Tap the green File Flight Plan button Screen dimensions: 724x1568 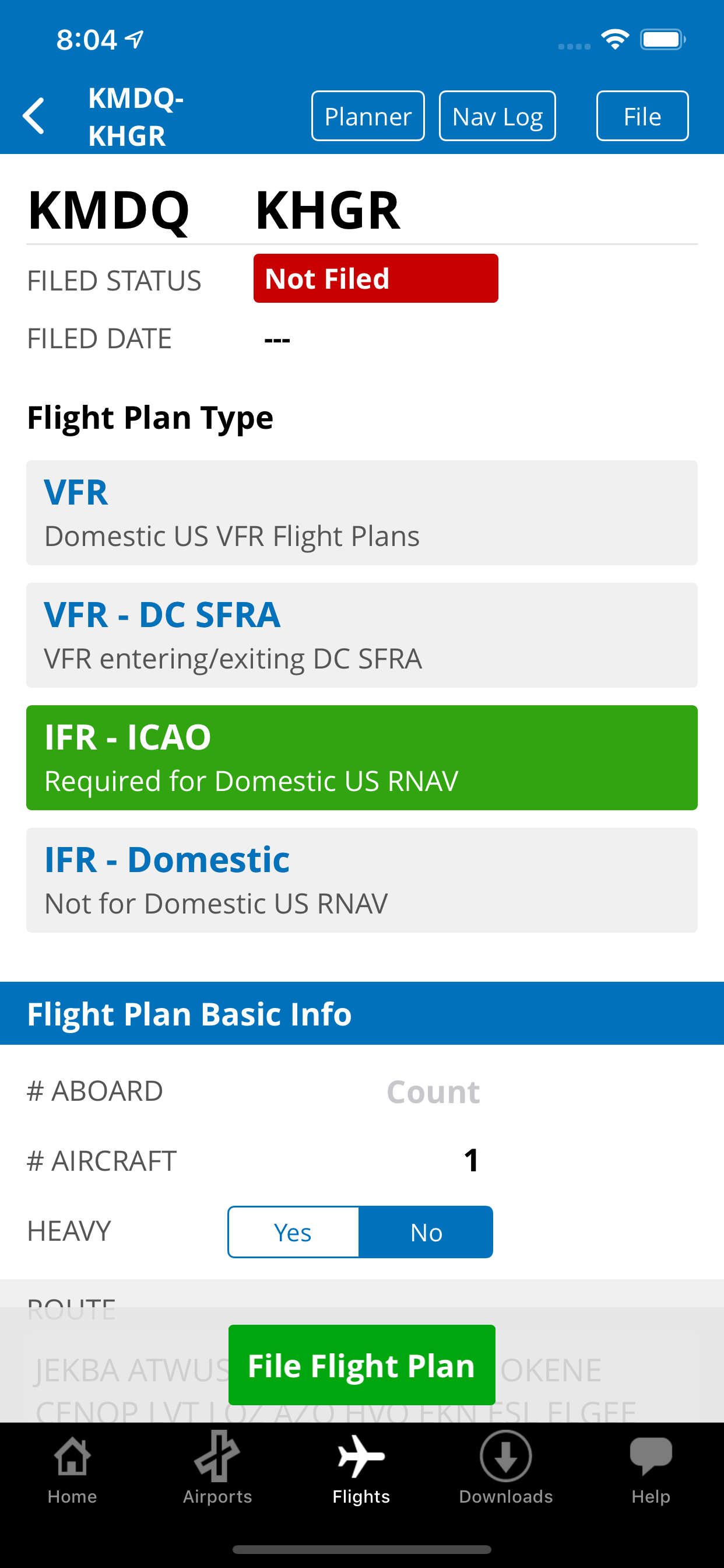[361, 1364]
